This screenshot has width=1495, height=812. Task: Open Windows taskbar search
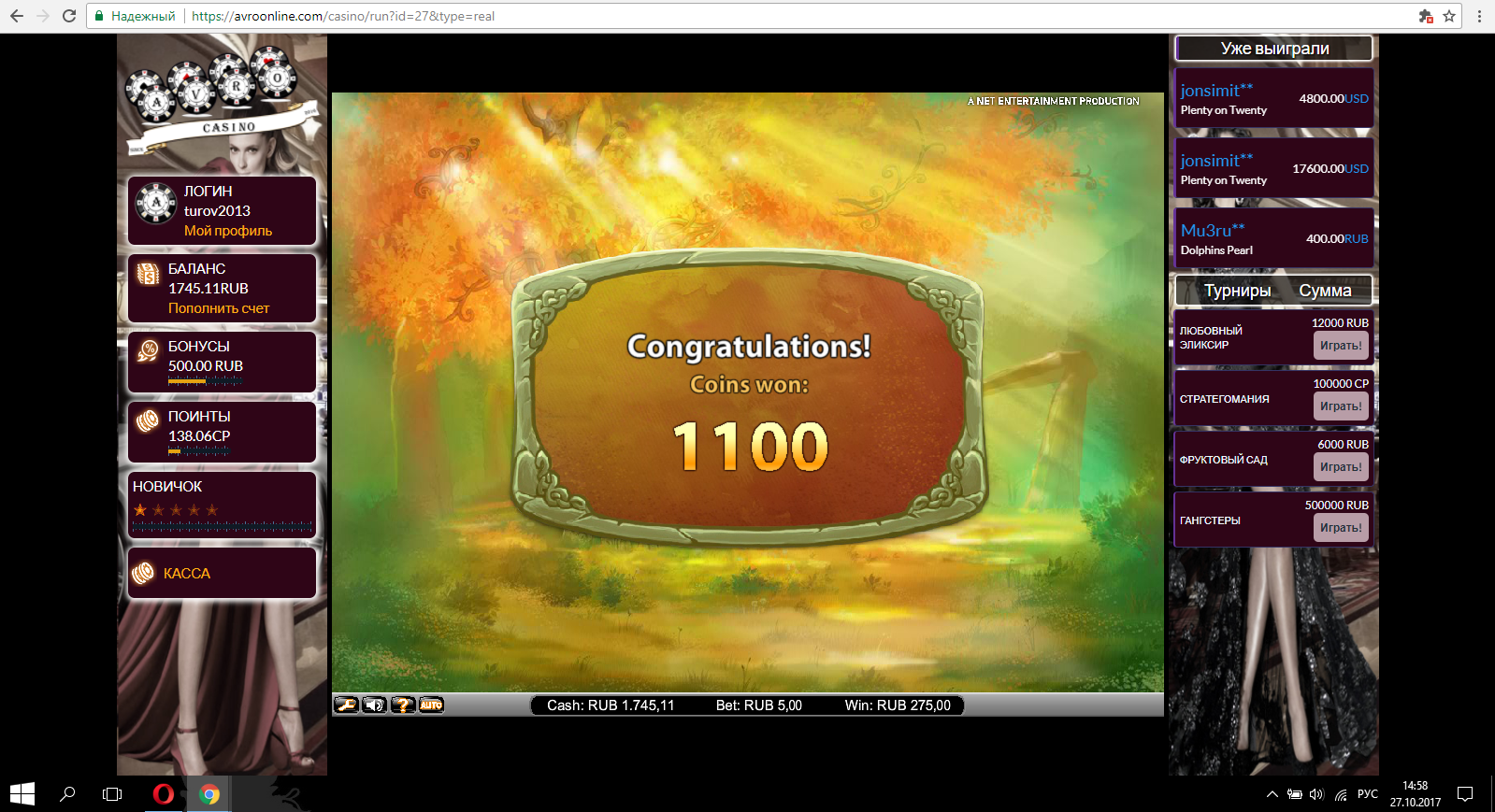67,794
